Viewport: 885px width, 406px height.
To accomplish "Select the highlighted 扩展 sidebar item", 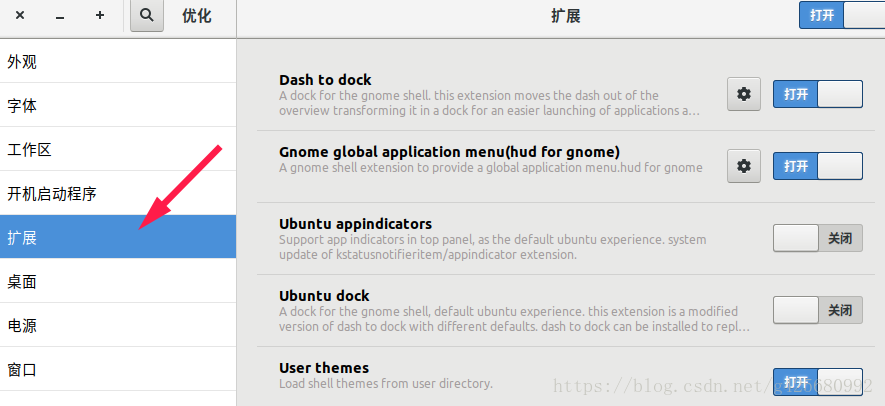I will (x=118, y=237).
